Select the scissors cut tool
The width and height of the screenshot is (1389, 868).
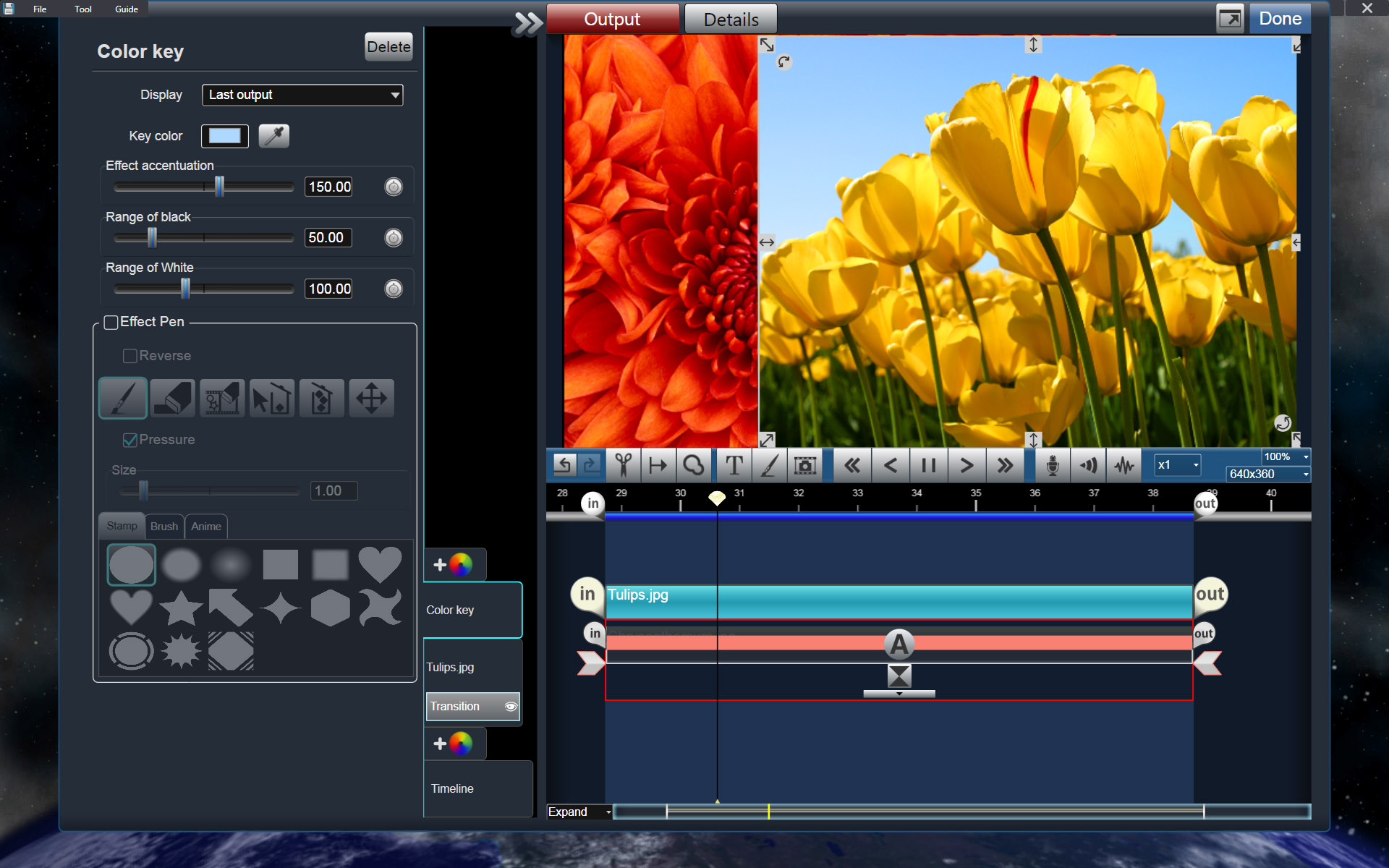click(623, 465)
